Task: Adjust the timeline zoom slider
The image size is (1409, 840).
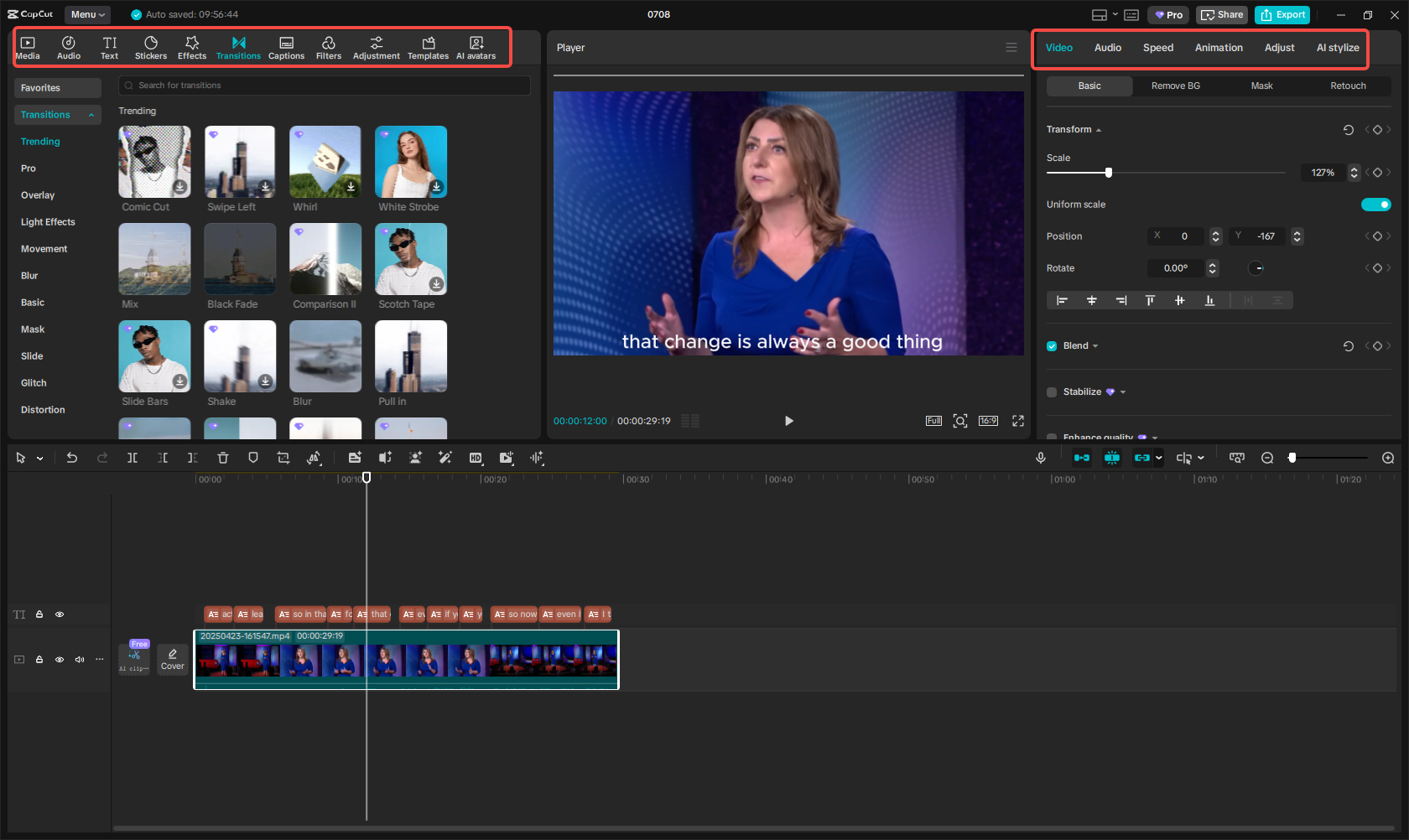Action: click(x=1292, y=458)
